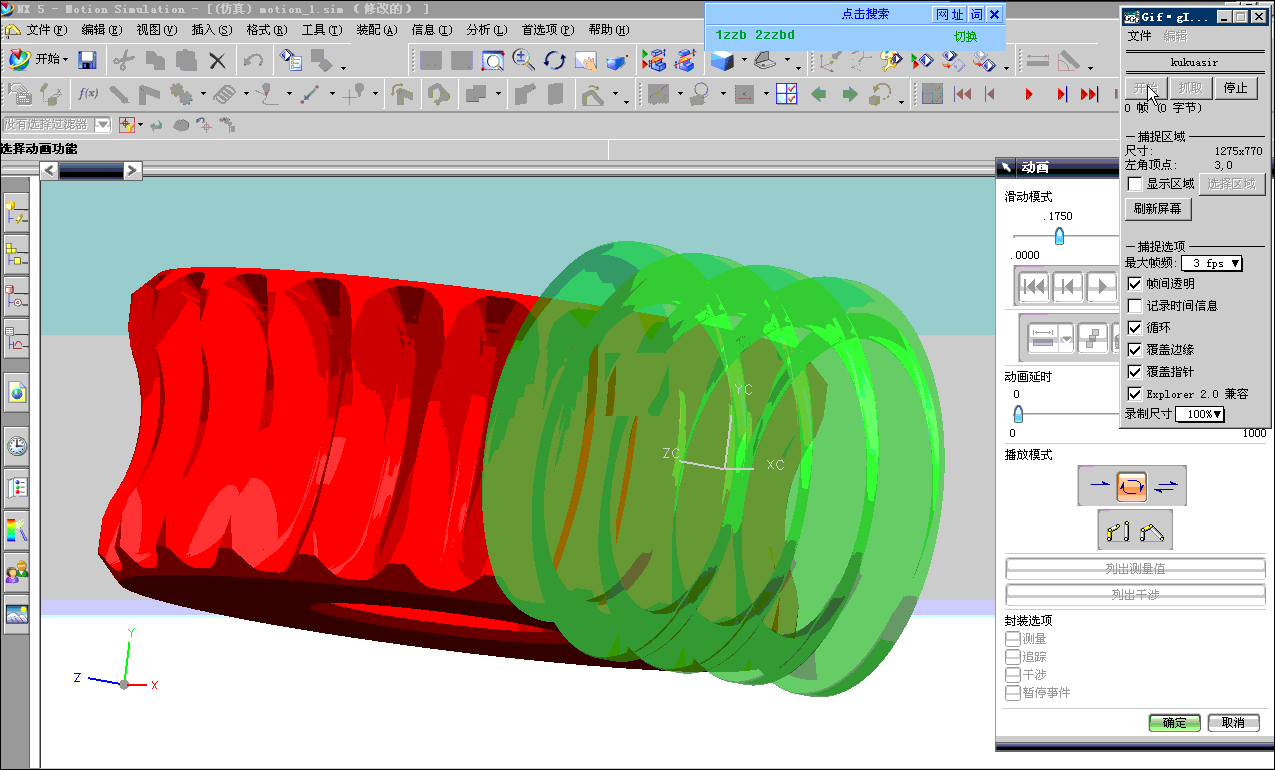1275x770 pixels.
Task: Click the animation delay slider handle
Action: (1018, 414)
